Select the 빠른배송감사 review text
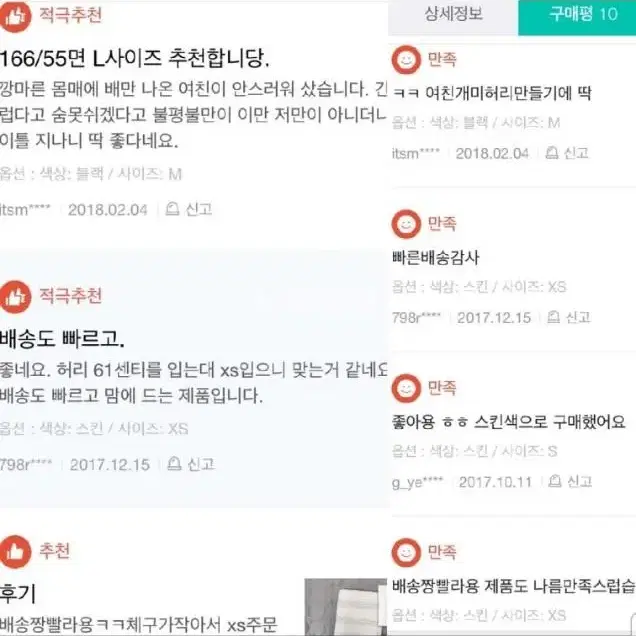The image size is (636, 636). [436, 258]
